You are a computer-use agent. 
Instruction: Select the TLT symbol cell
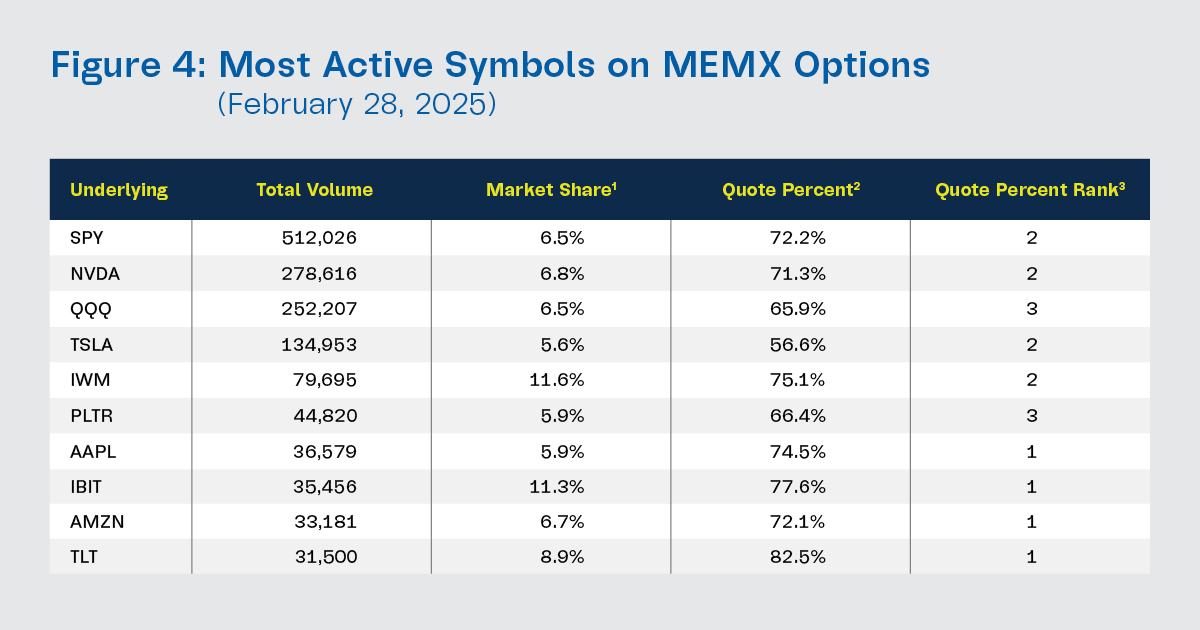tap(83, 557)
